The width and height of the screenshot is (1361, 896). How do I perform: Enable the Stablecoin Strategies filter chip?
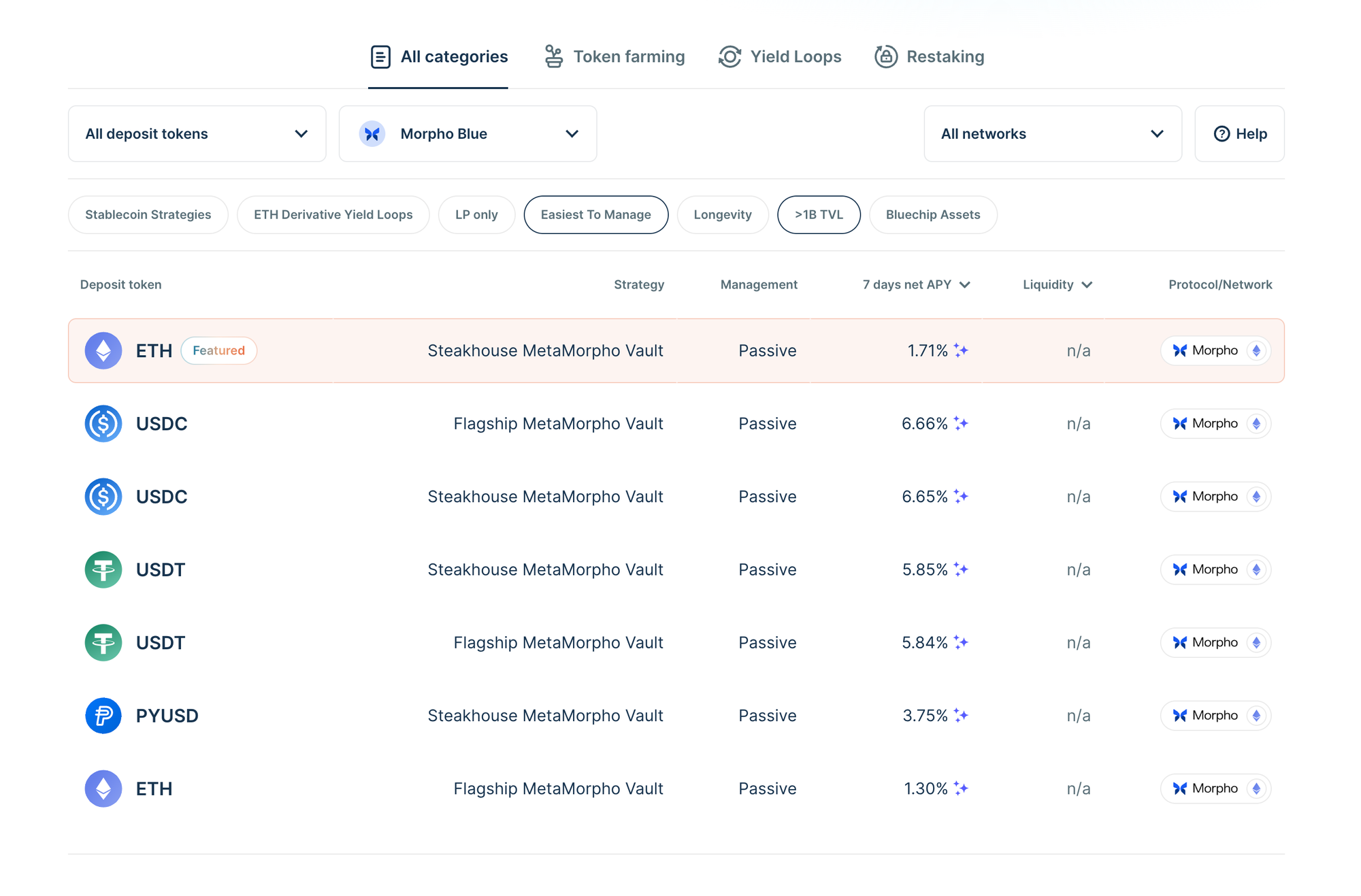click(x=148, y=215)
